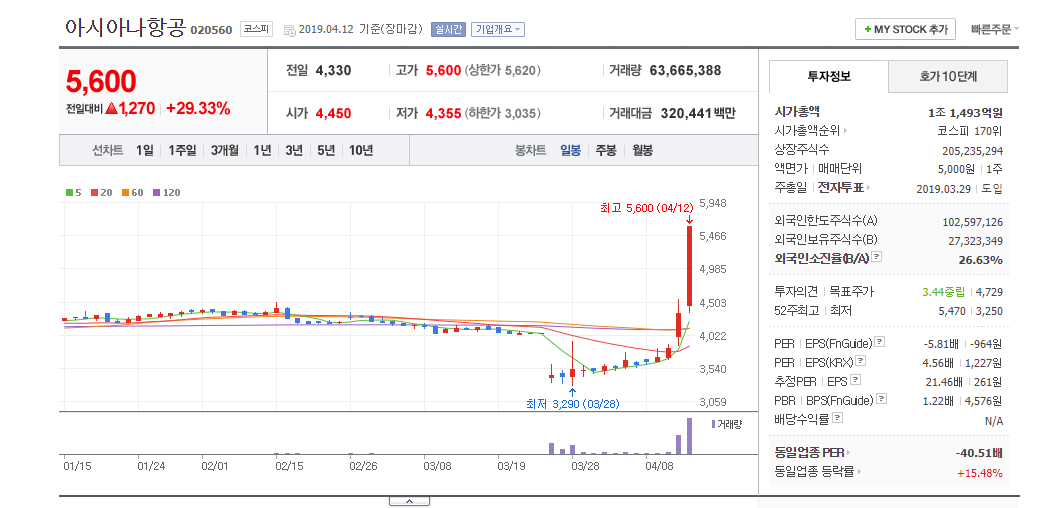Select the 1일 line chart range
Screen dimensions: 1039x508
coord(144,150)
